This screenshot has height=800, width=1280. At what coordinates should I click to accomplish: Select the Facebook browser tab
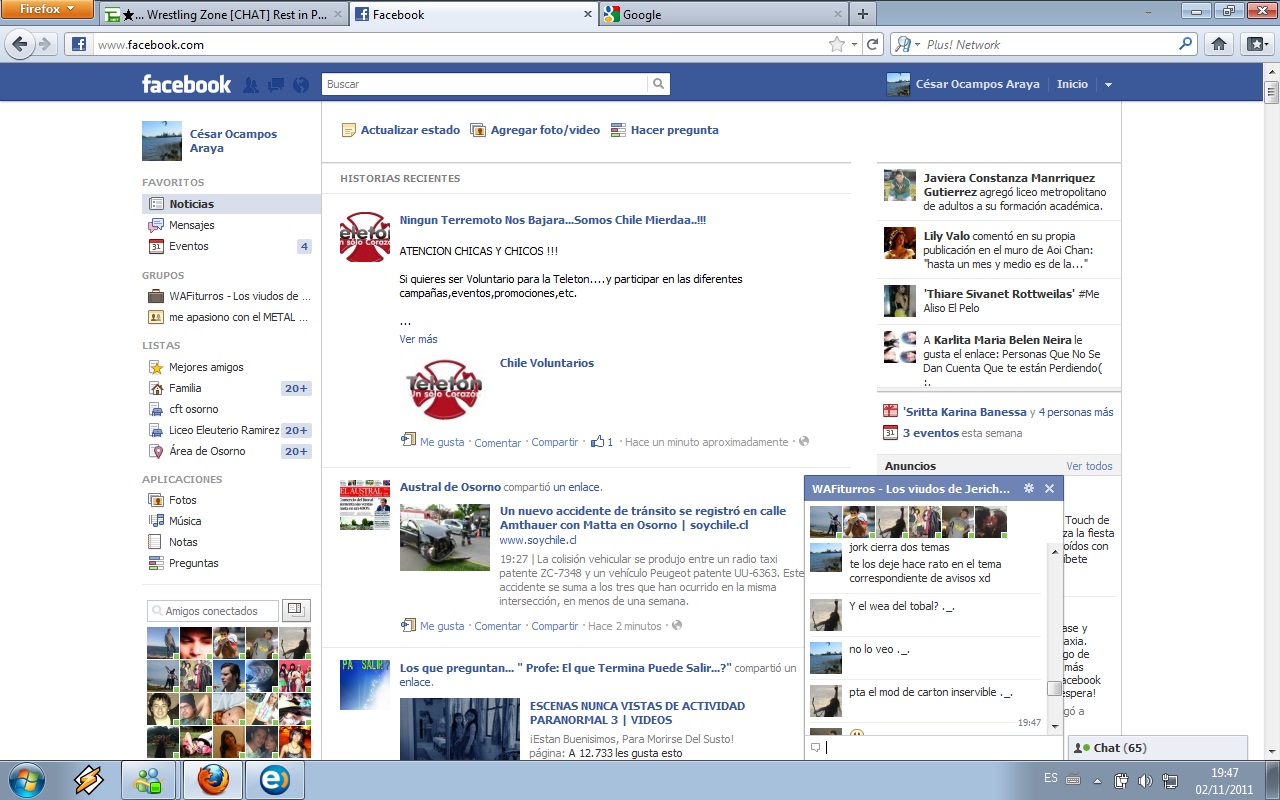(473, 15)
